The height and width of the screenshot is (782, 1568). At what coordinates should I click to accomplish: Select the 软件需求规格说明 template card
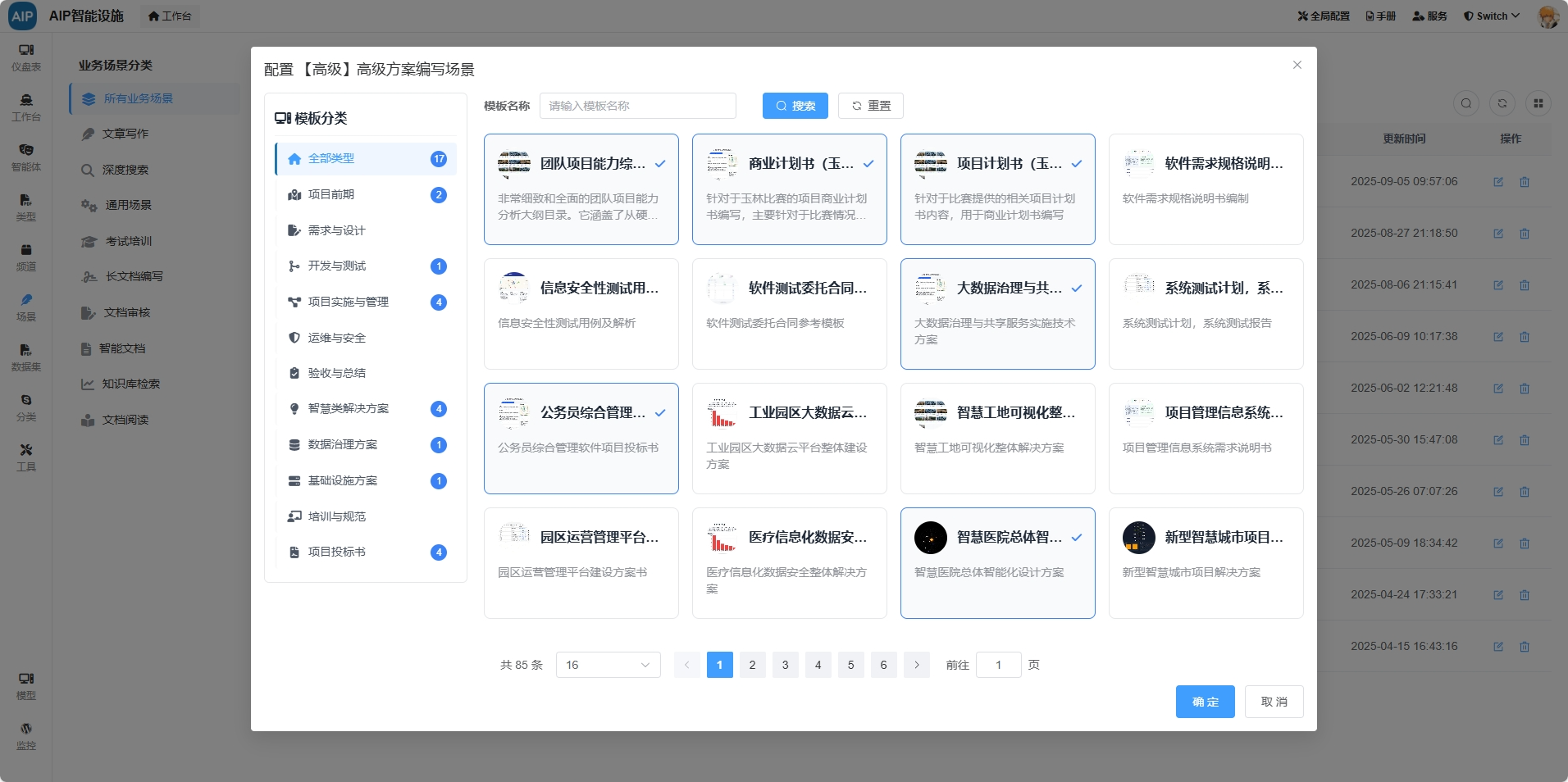1206,189
